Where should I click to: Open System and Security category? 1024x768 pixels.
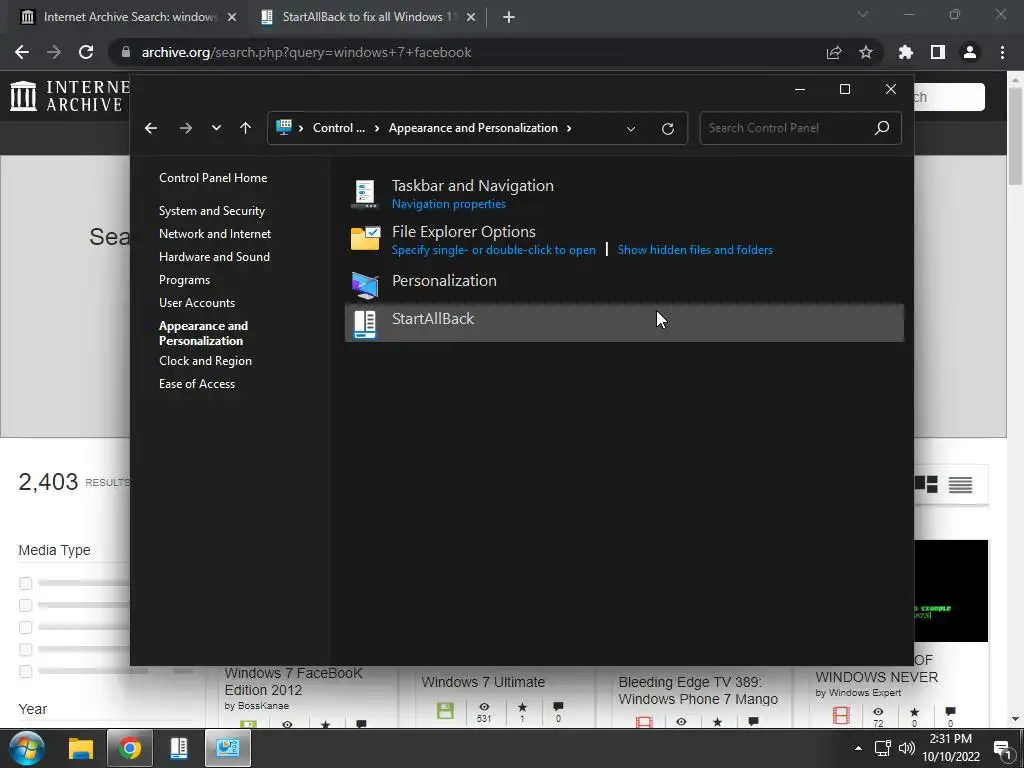pos(212,210)
